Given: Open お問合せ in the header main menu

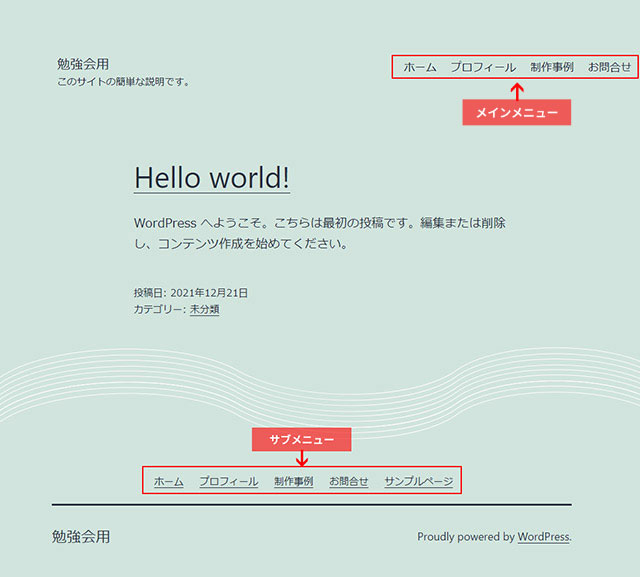Looking at the screenshot, I should (609, 67).
